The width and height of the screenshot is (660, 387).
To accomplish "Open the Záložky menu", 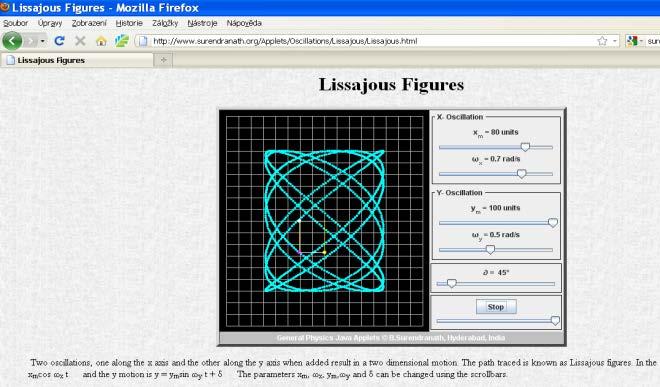I will point(165,23).
